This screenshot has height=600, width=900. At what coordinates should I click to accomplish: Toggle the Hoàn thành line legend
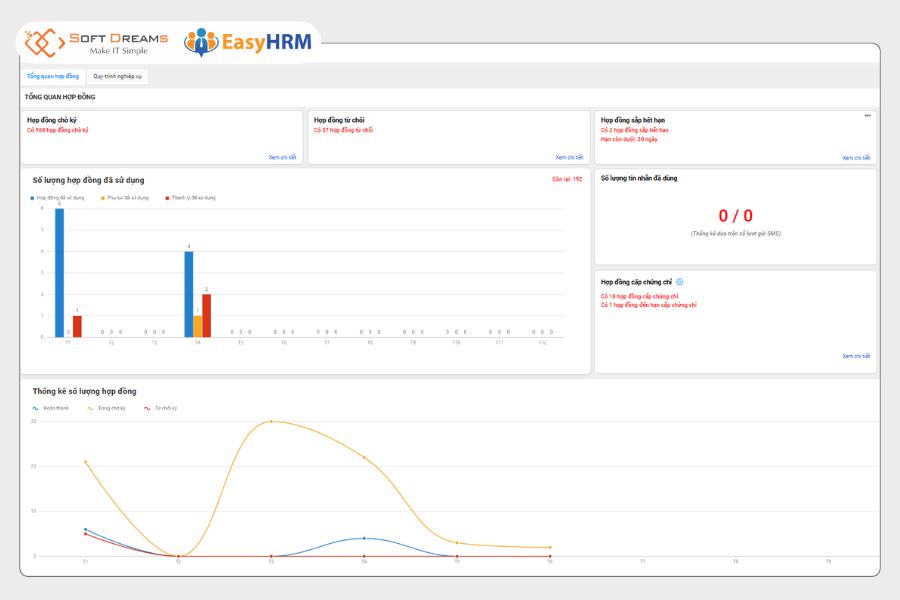coord(51,408)
